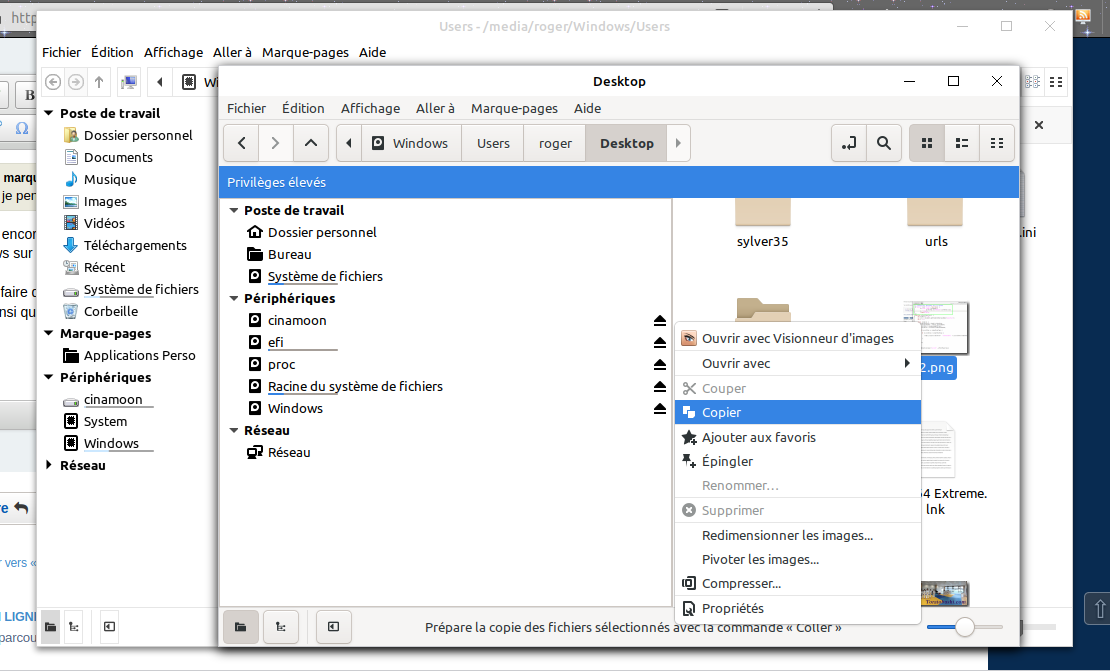This screenshot has height=671, width=1110.
Task: Collapse the Périphériques section in Desktop window
Action: 234,299
